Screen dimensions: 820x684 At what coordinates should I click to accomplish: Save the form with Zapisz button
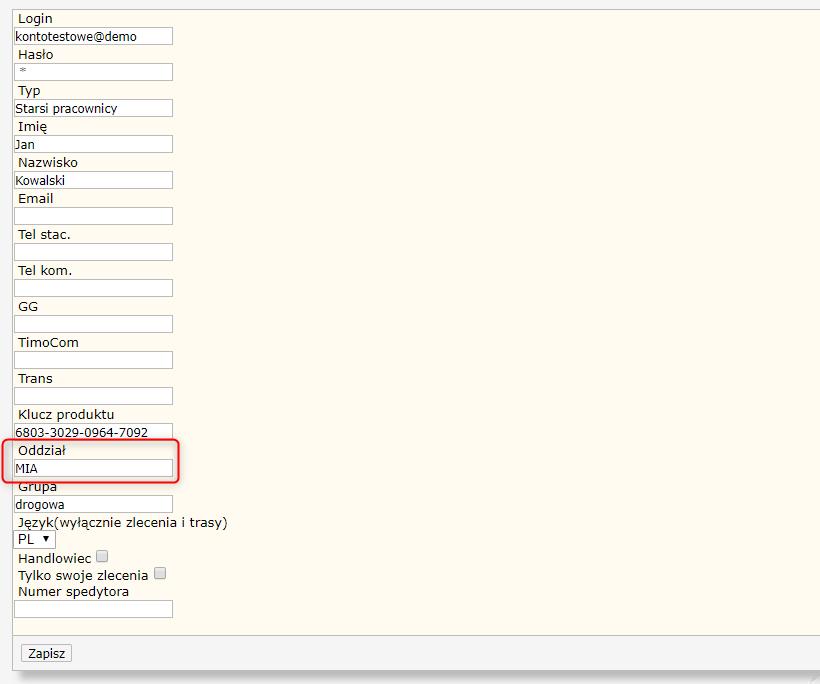point(47,654)
